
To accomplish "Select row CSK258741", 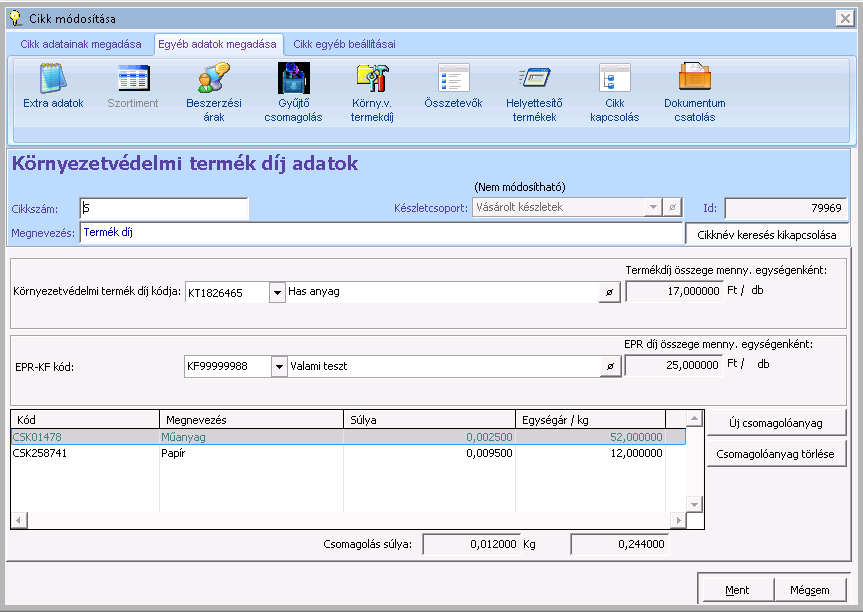I will click(348, 453).
